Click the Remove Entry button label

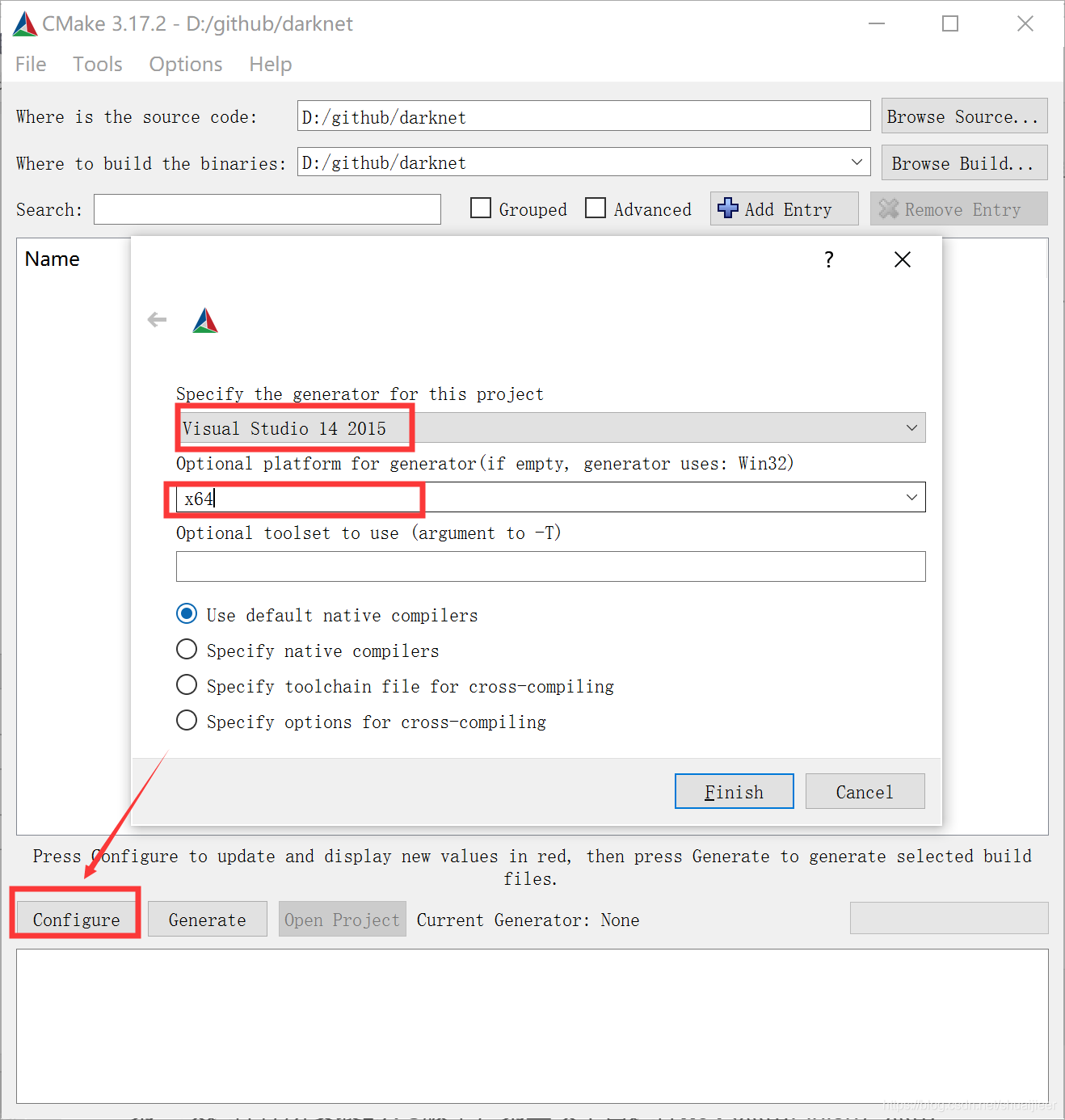click(x=963, y=210)
